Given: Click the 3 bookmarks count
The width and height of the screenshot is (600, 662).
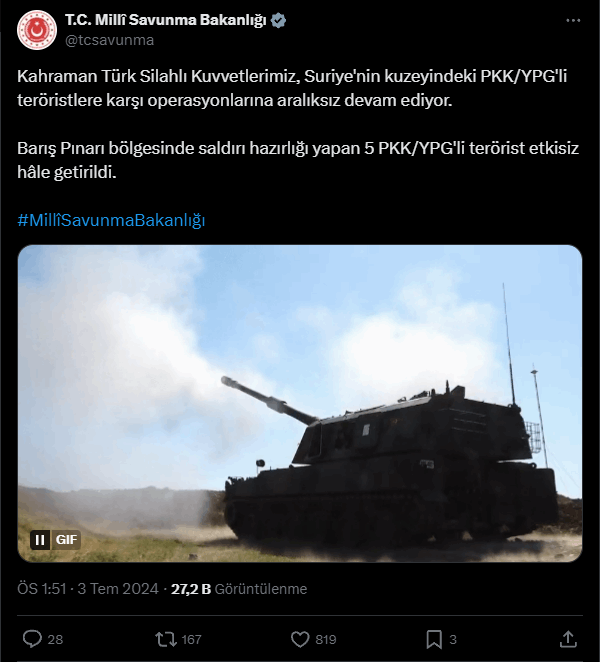Looking at the screenshot, I should [x=453, y=640].
